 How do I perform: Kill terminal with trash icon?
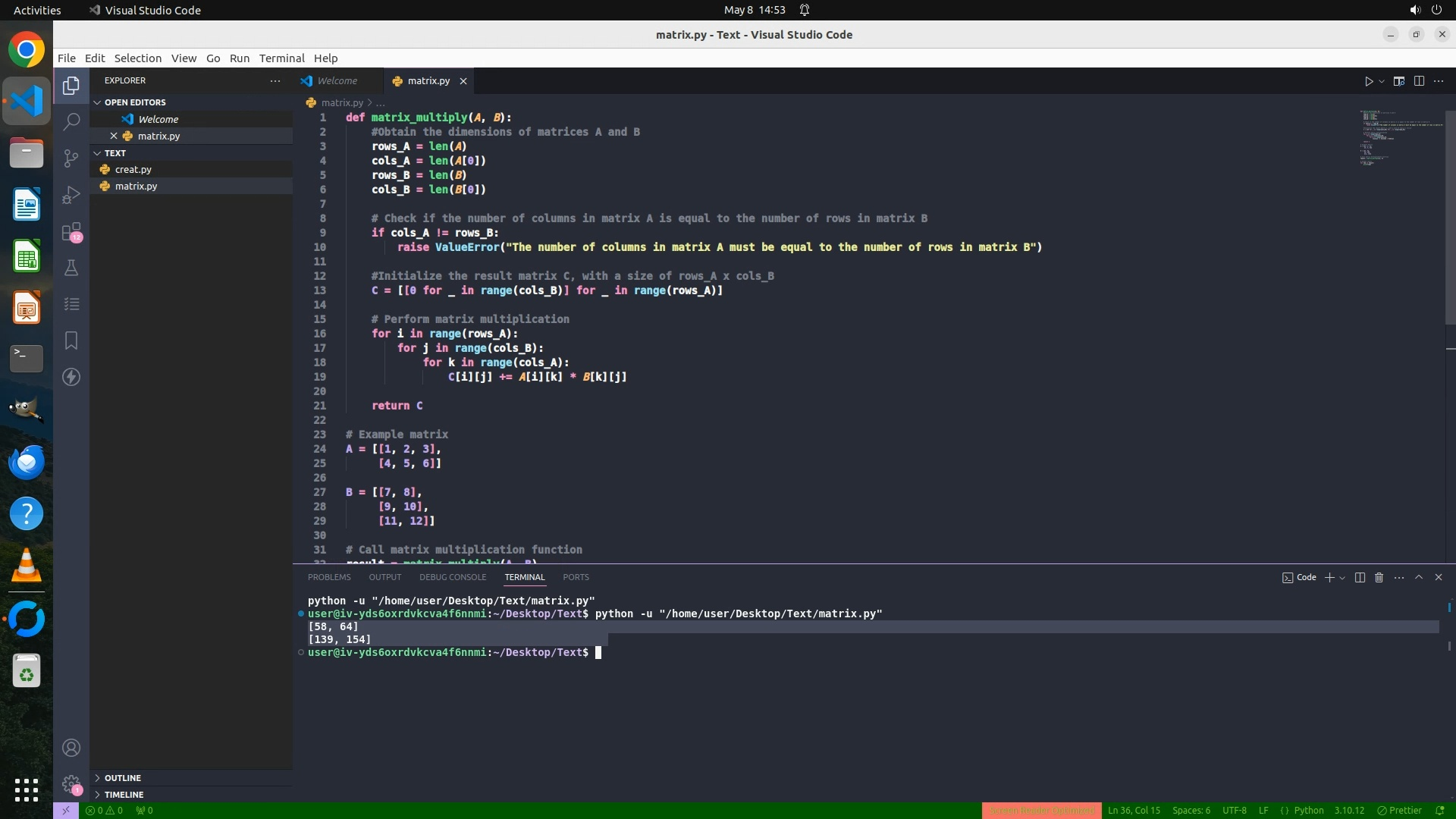[1379, 578]
